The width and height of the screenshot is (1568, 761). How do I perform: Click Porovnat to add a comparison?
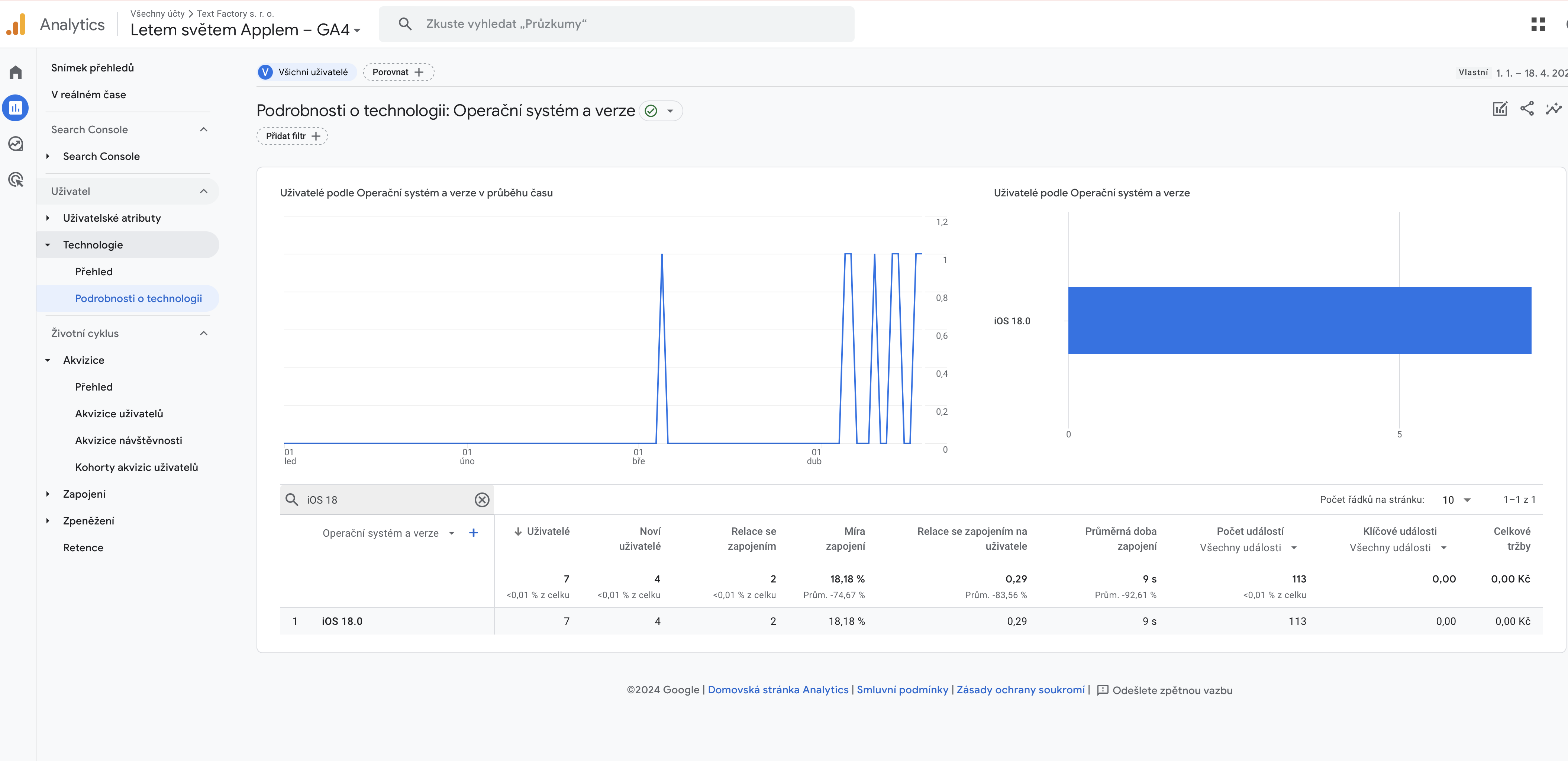tap(398, 72)
